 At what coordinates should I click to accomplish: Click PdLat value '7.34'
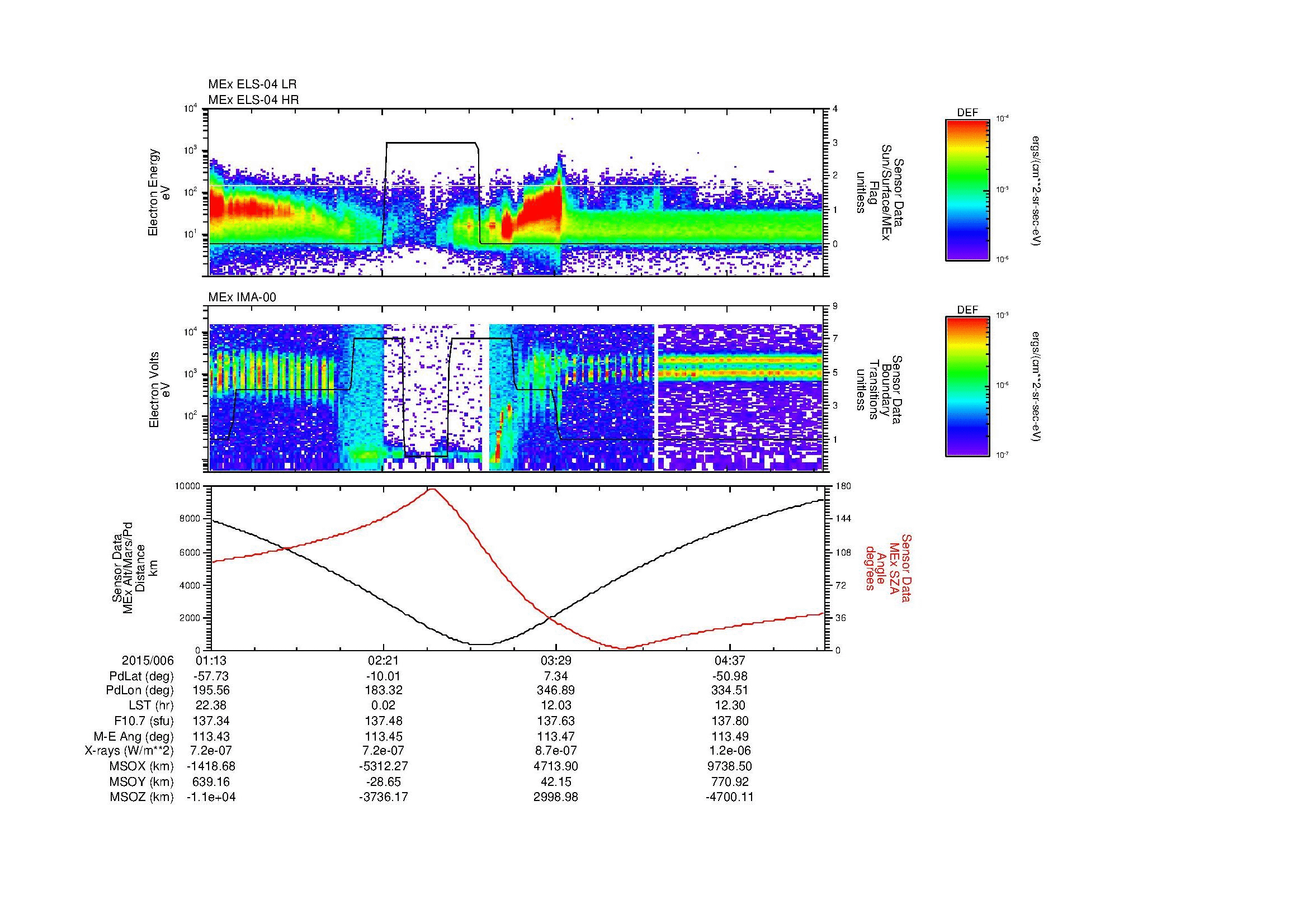[x=556, y=676]
